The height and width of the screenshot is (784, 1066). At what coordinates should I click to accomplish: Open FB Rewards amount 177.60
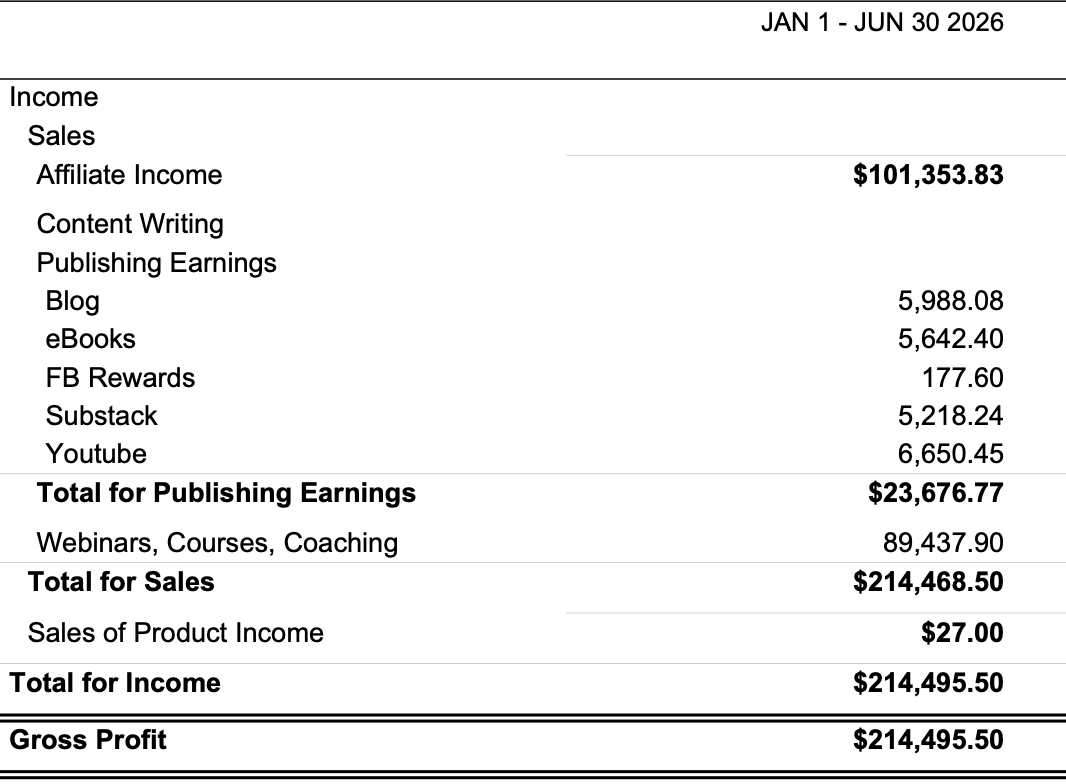(x=962, y=378)
